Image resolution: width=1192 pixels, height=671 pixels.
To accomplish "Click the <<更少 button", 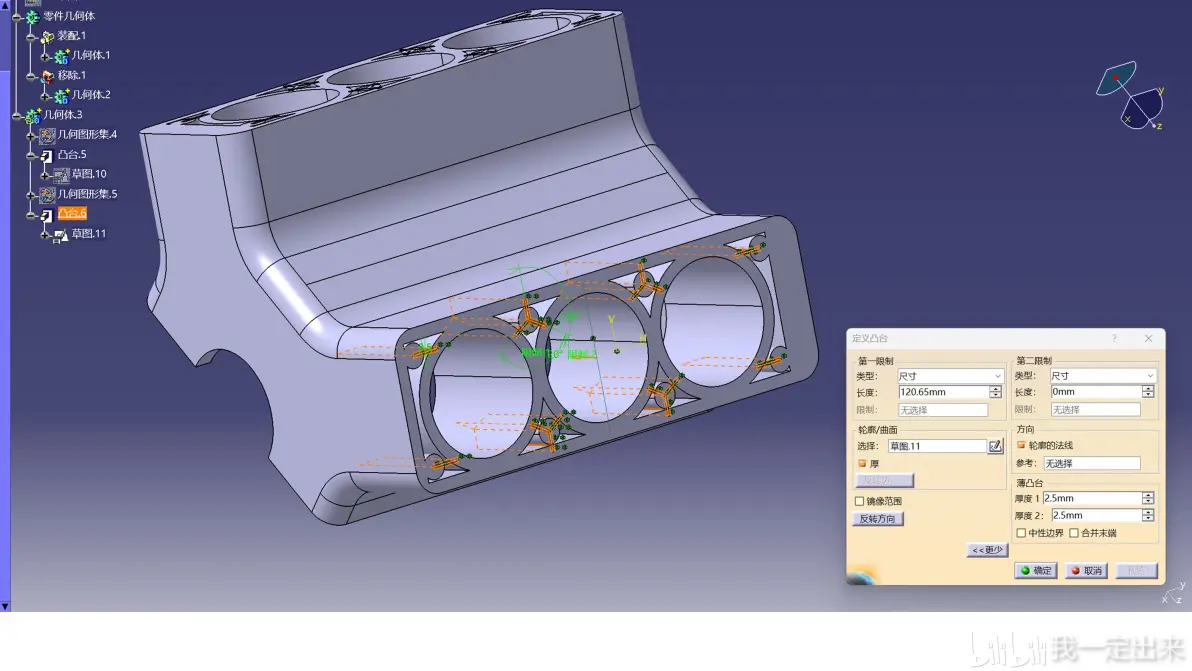I will pyautogui.click(x=987, y=550).
